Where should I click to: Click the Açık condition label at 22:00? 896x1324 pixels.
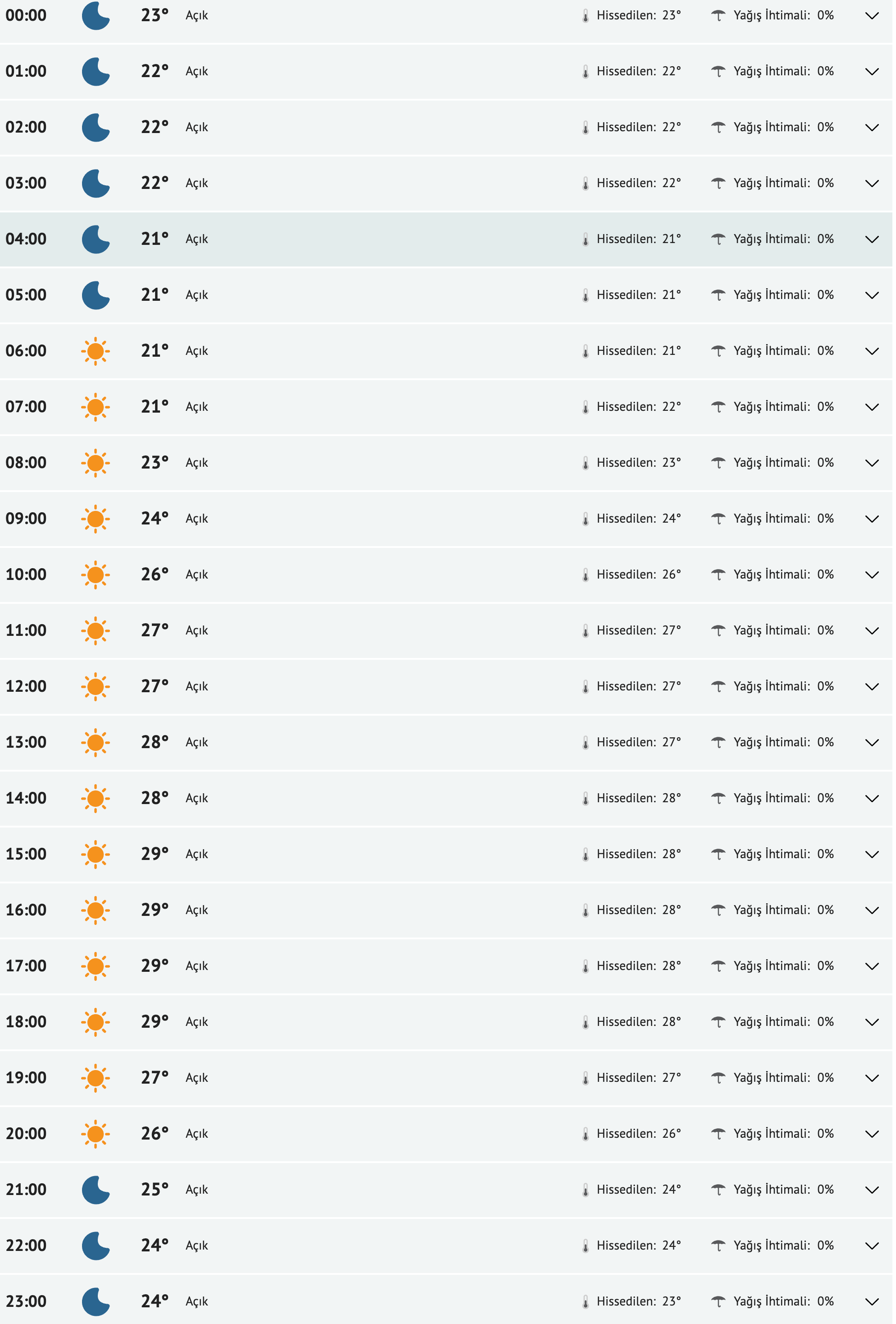click(197, 1246)
